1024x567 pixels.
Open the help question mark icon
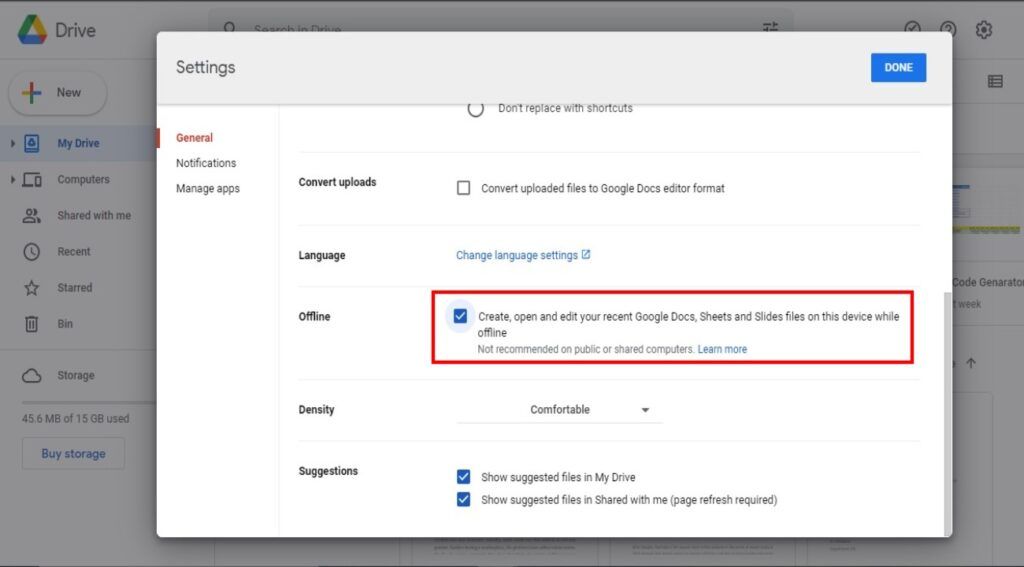[x=948, y=29]
